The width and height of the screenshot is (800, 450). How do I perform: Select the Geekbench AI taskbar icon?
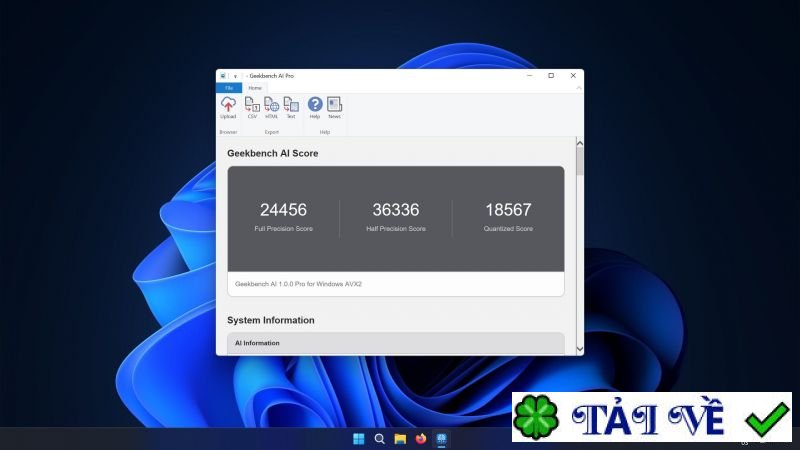point(442,438)
